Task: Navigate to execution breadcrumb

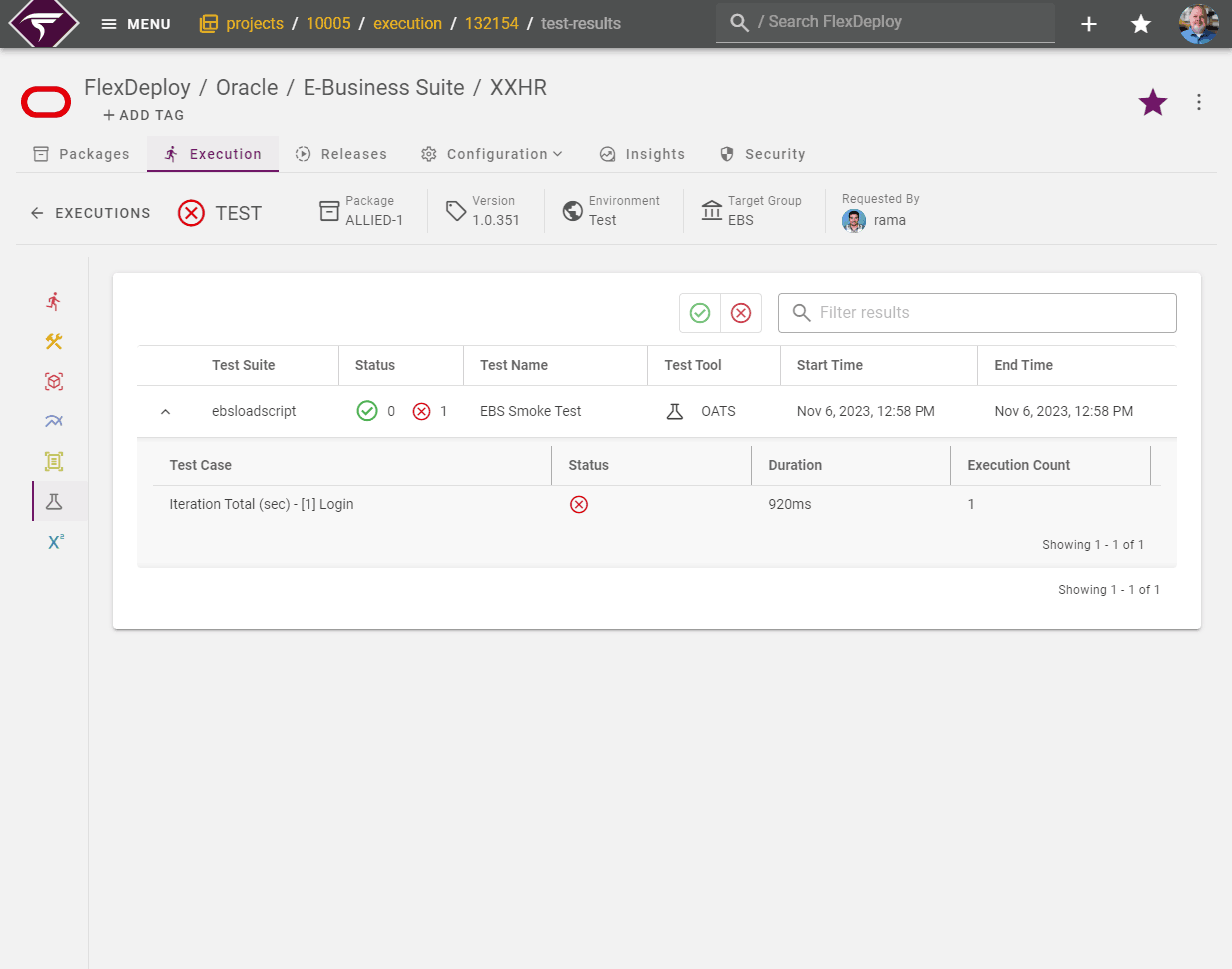Action: click(407, 24)
